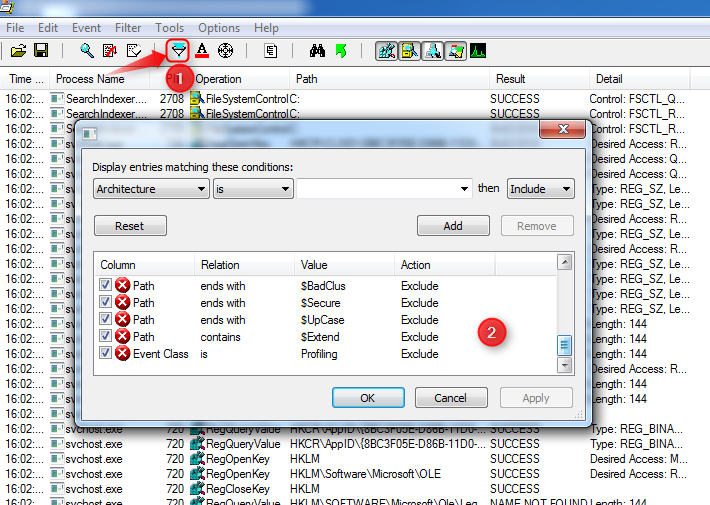This screenshot has width=710, height=505.
Task: Open the Event menu
Action: coord(86,28)
